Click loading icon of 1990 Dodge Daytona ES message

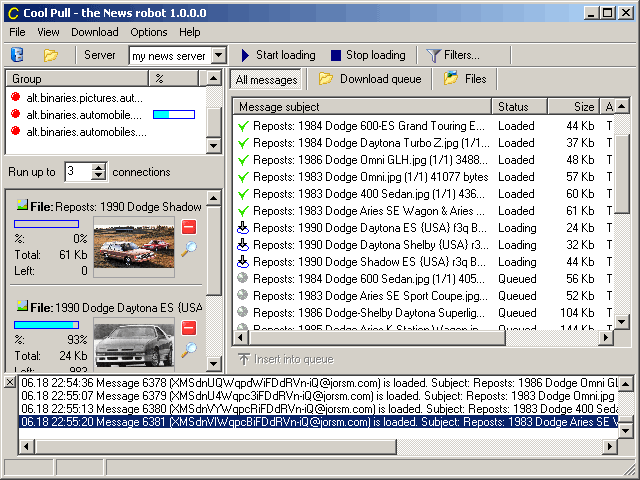pyautogui.click(x=243, y=227)
